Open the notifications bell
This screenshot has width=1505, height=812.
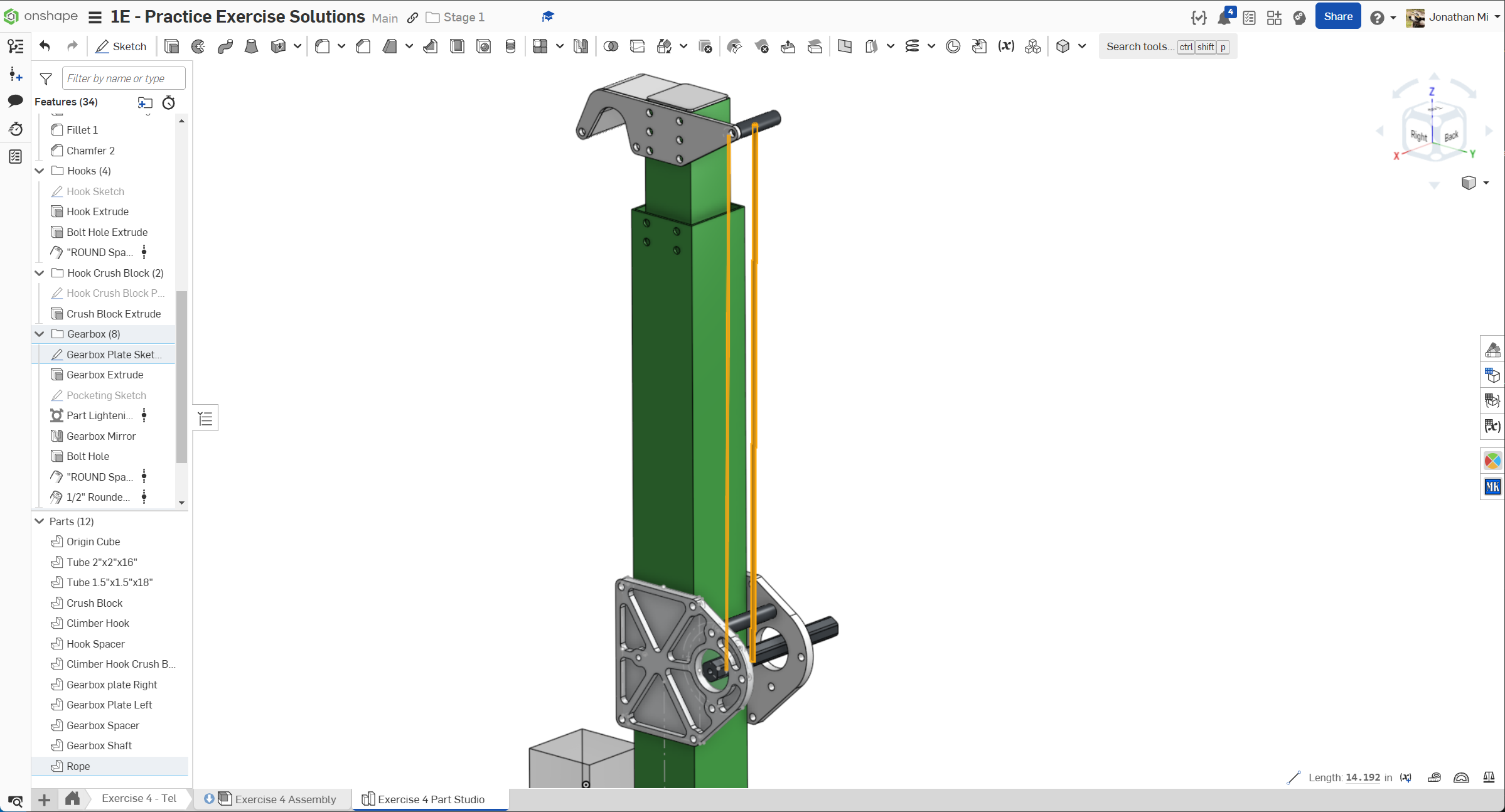pyautogui.click(x=1224, y=18)
